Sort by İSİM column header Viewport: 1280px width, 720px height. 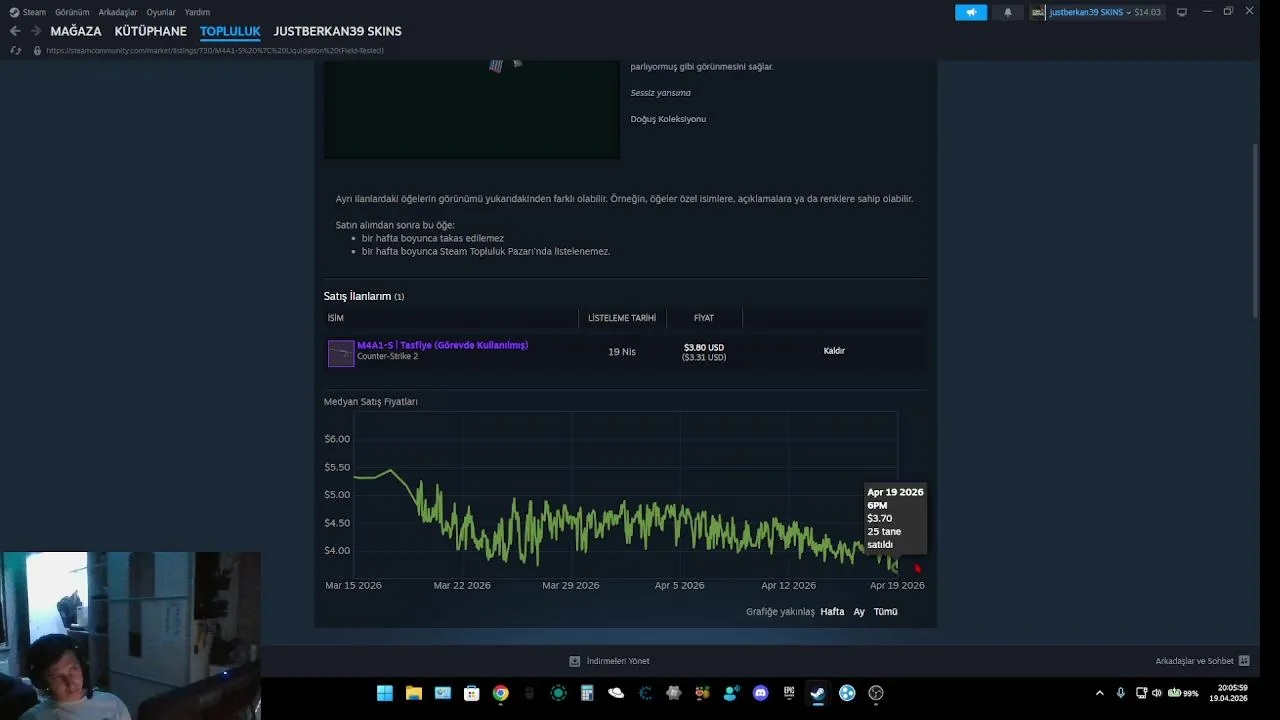tap(335, 318)
